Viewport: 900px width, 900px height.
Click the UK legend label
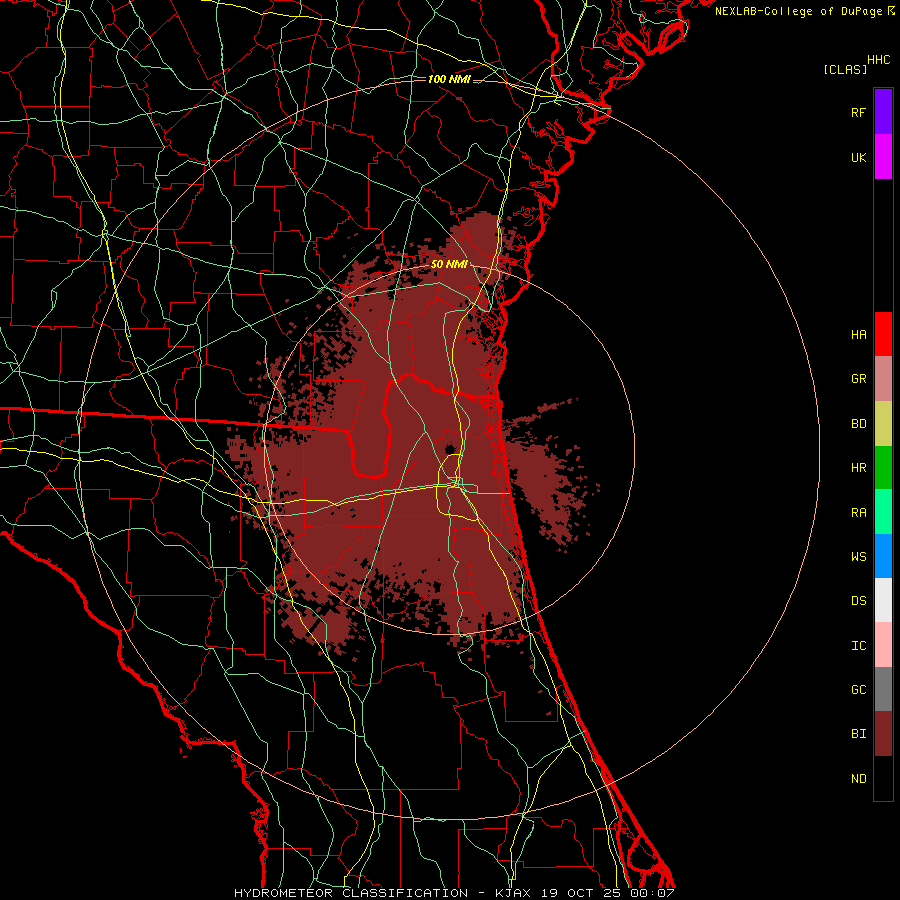click(x=858, y=157)
